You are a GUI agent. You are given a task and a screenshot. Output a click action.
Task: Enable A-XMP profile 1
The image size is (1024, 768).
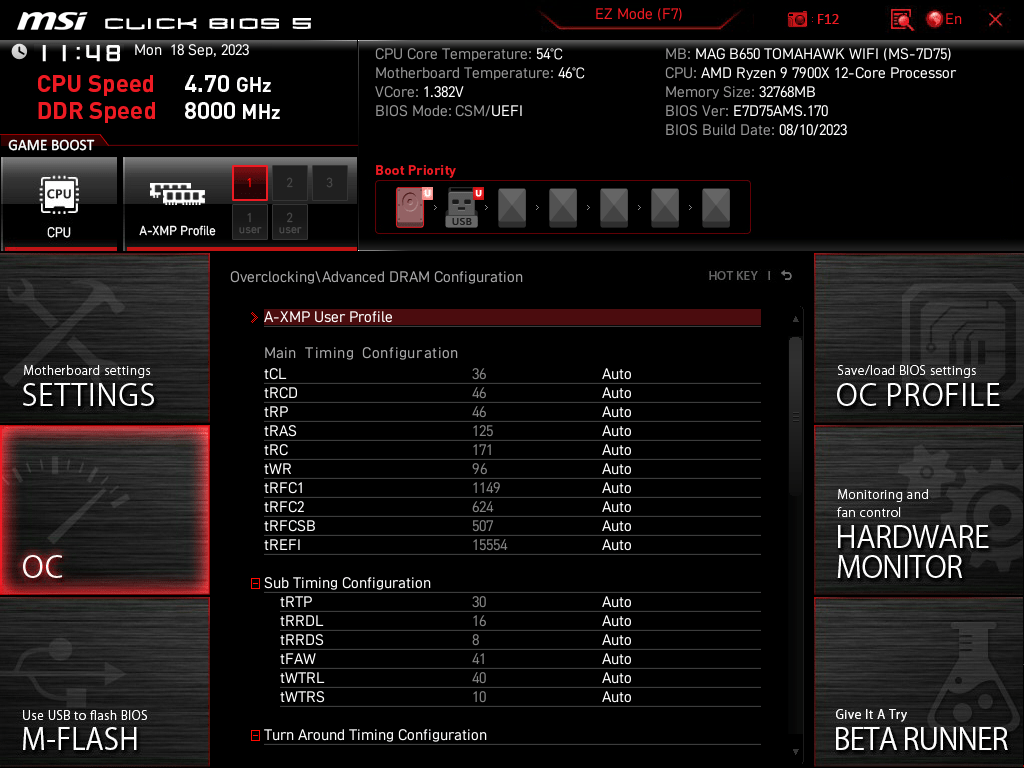click(249, 183)
